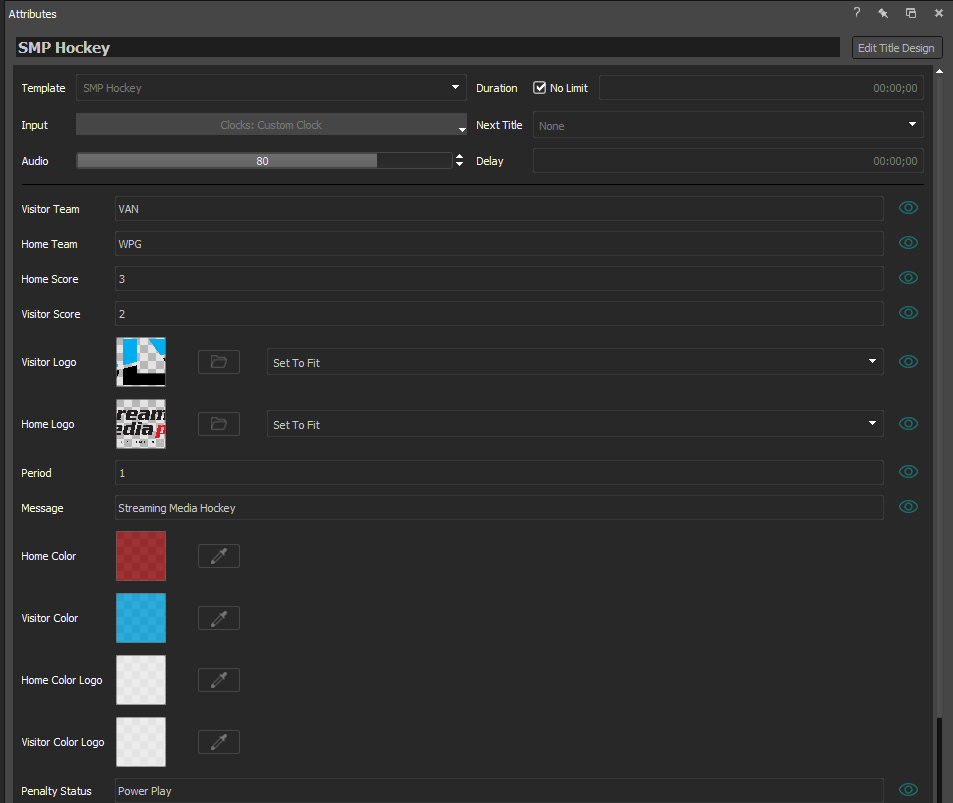Pin the Attributes panel
The image size is (953, 803).
883,13
